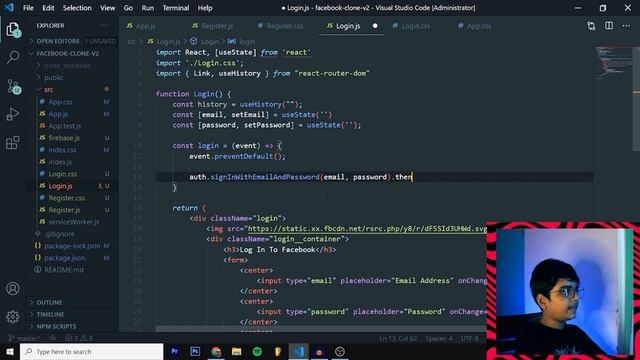
Task: Expand the OUTLINE section
Action: click(73, 302)
